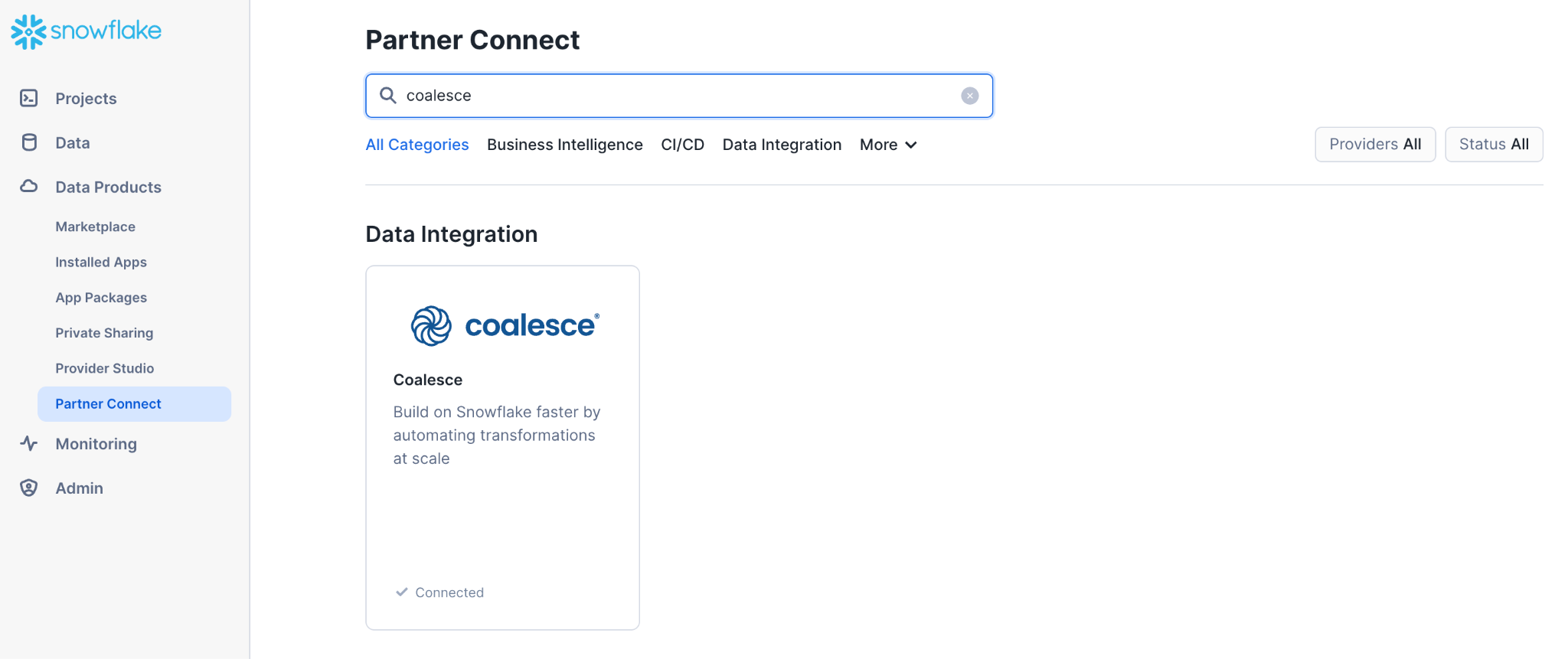Select the Data Integration category tab
The height and width of the screenshot is (659, 1568).
782,145
